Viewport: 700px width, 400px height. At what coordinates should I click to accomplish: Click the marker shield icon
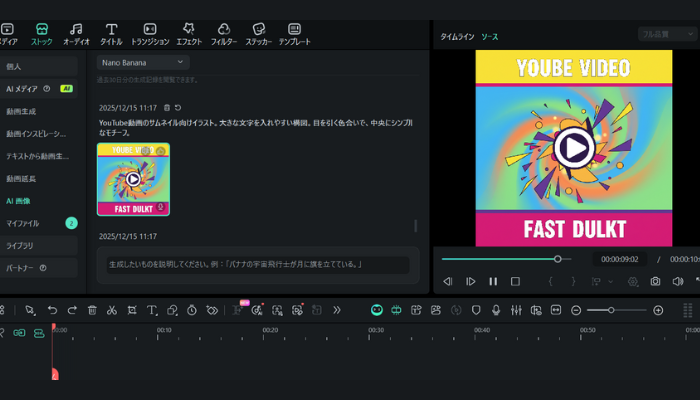(x=476, y=310)
